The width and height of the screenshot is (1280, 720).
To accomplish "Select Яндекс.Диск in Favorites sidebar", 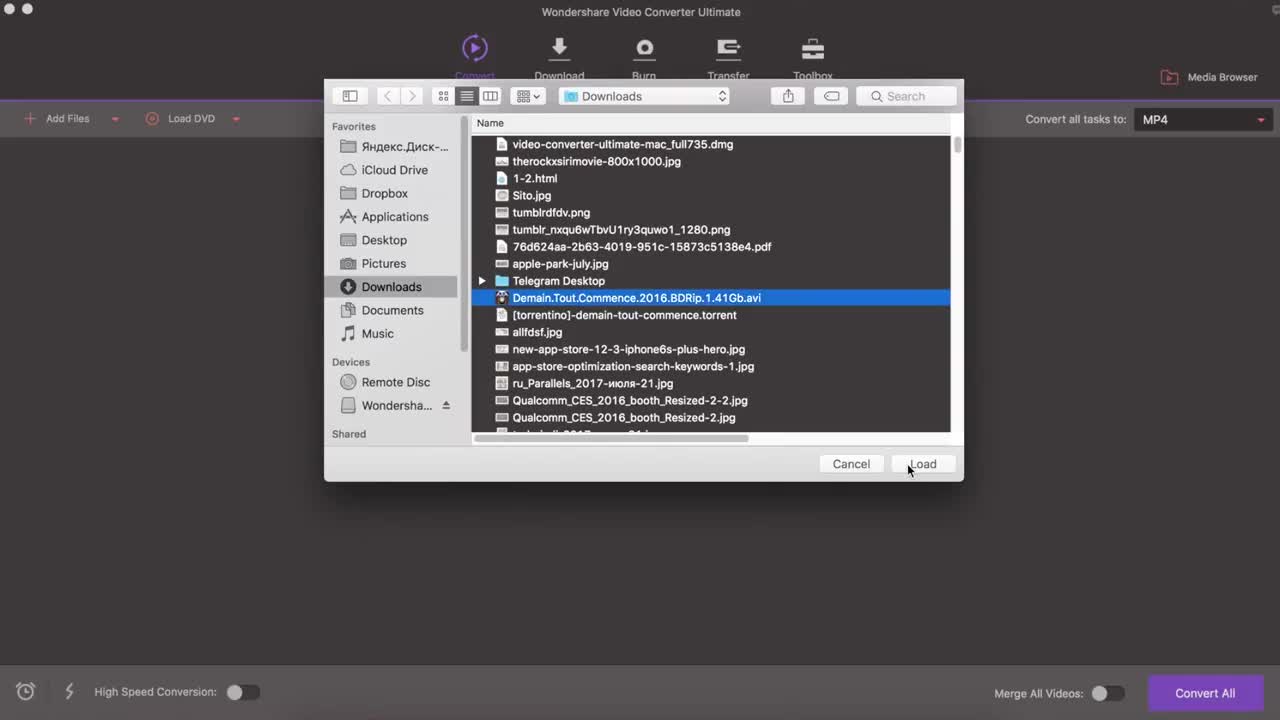I will pyautogui.click(x=394, y=147).
